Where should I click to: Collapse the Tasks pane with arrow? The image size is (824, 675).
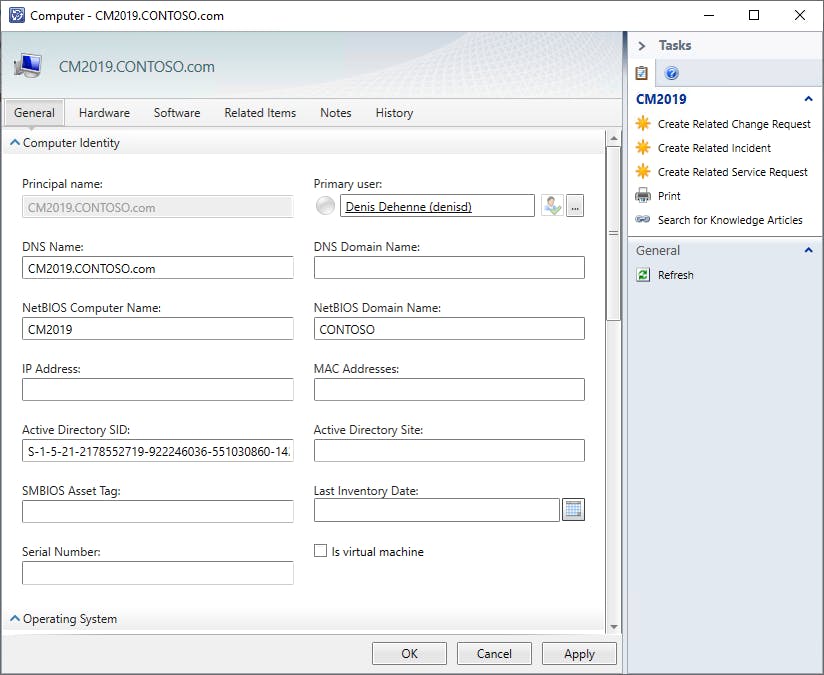pyautogui.click(x=642, y=46)
